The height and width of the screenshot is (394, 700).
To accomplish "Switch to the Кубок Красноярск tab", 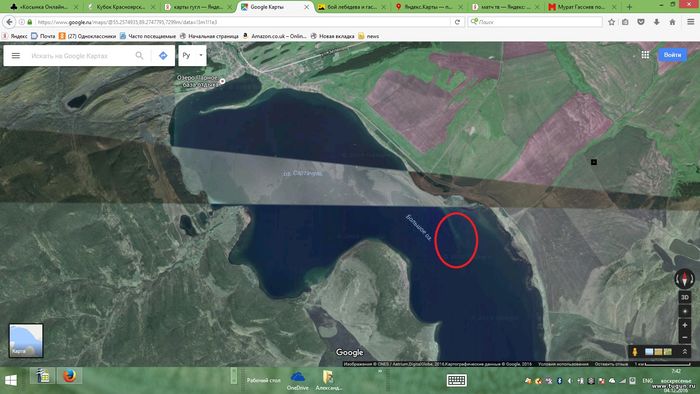I will pyautogui.click(x=121, y=7).
